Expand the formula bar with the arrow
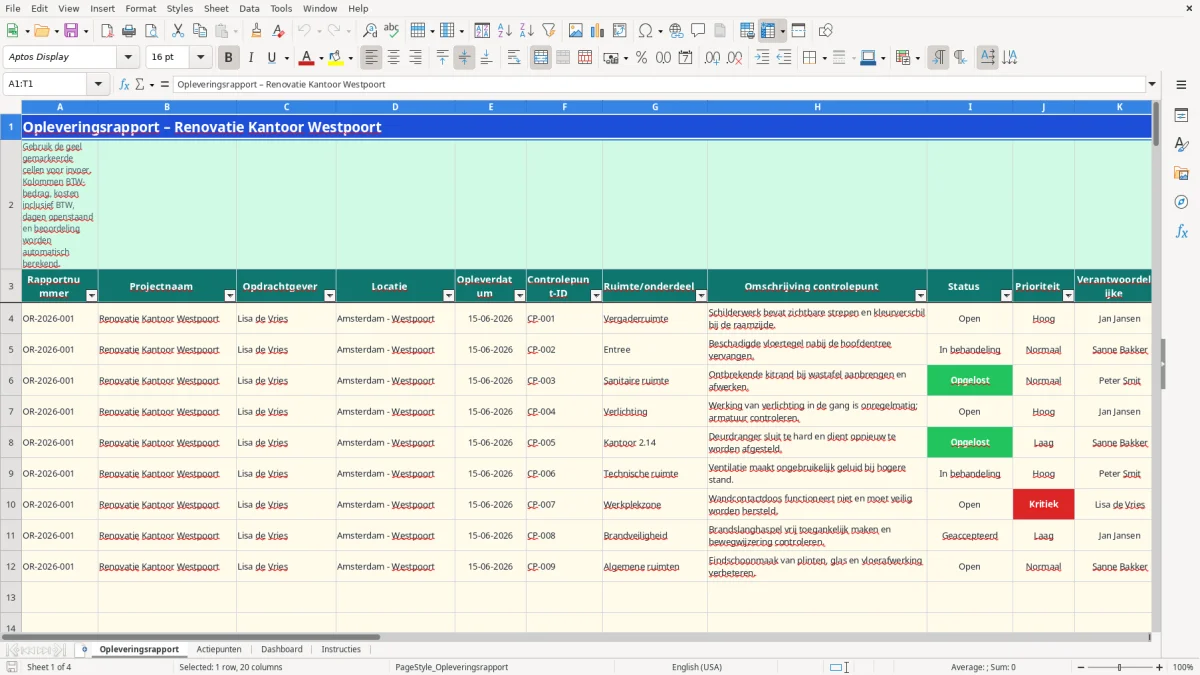This screenshot has height=675, width=1200. coord(1152,84)
